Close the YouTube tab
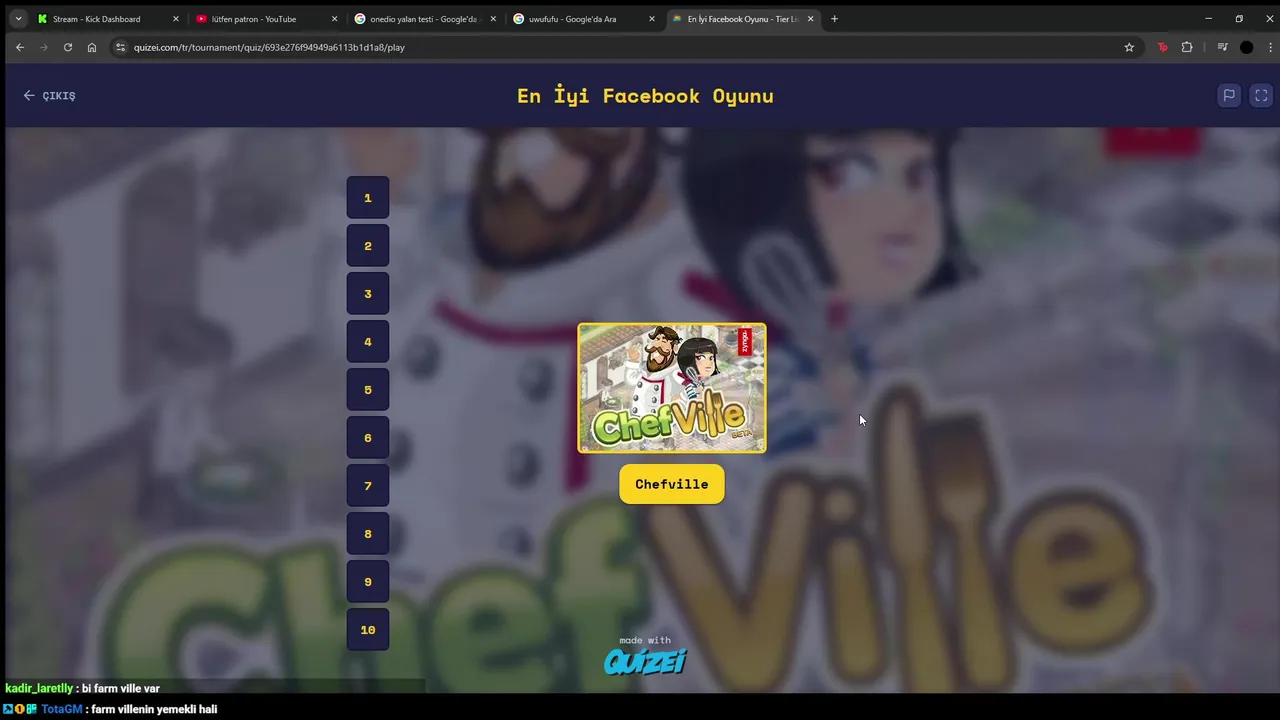 pyautogui.click(x=334, y=19)
